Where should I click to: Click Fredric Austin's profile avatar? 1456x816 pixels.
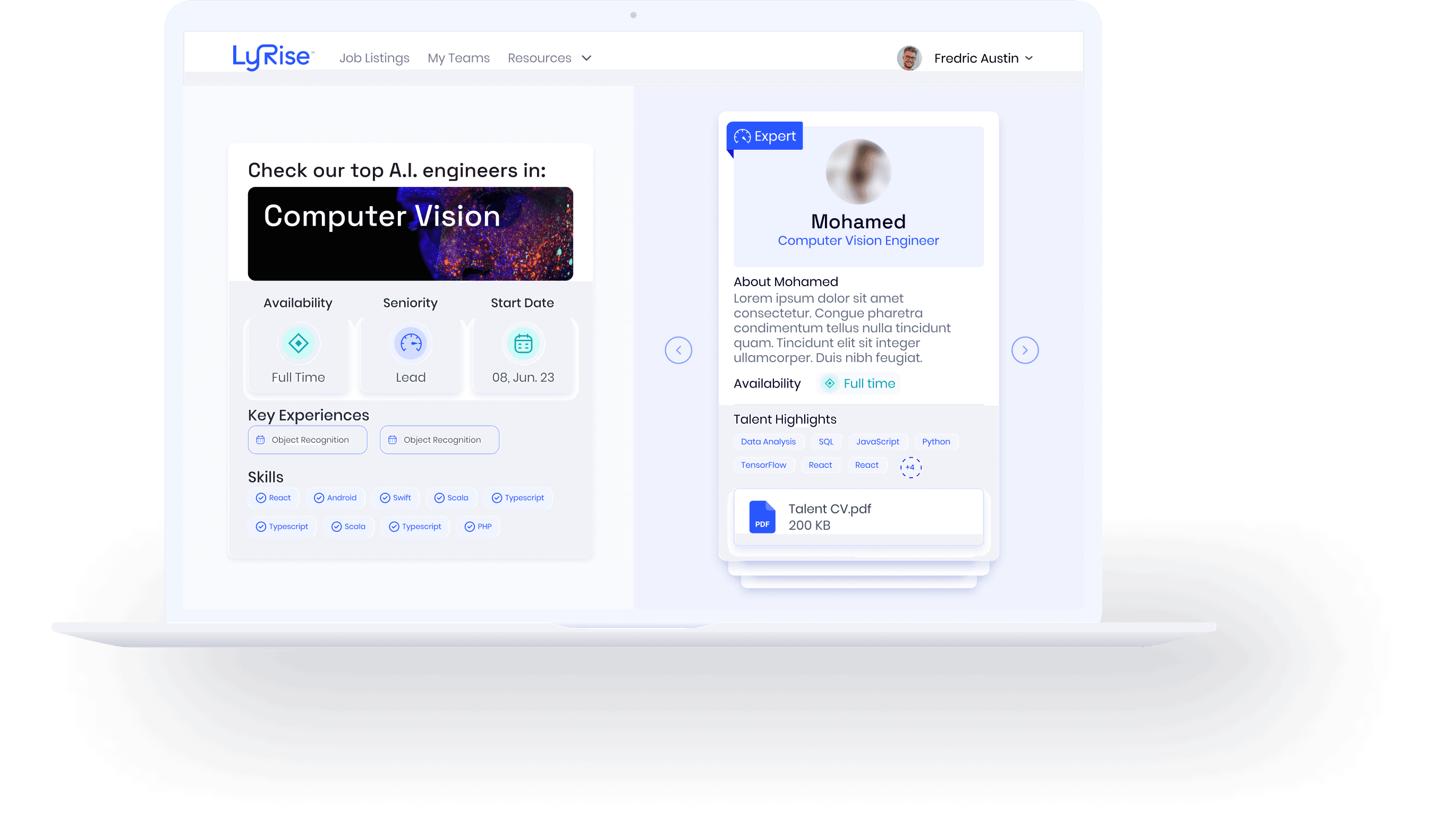click(x=909, y=58)
